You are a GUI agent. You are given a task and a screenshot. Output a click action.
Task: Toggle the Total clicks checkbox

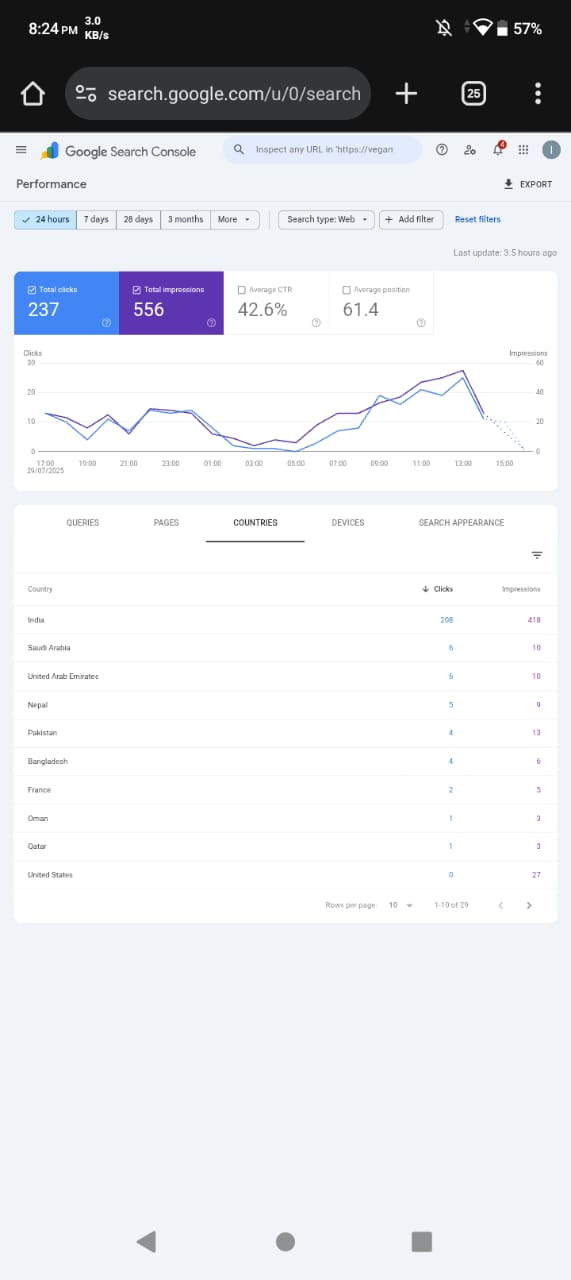click(32, 290)
